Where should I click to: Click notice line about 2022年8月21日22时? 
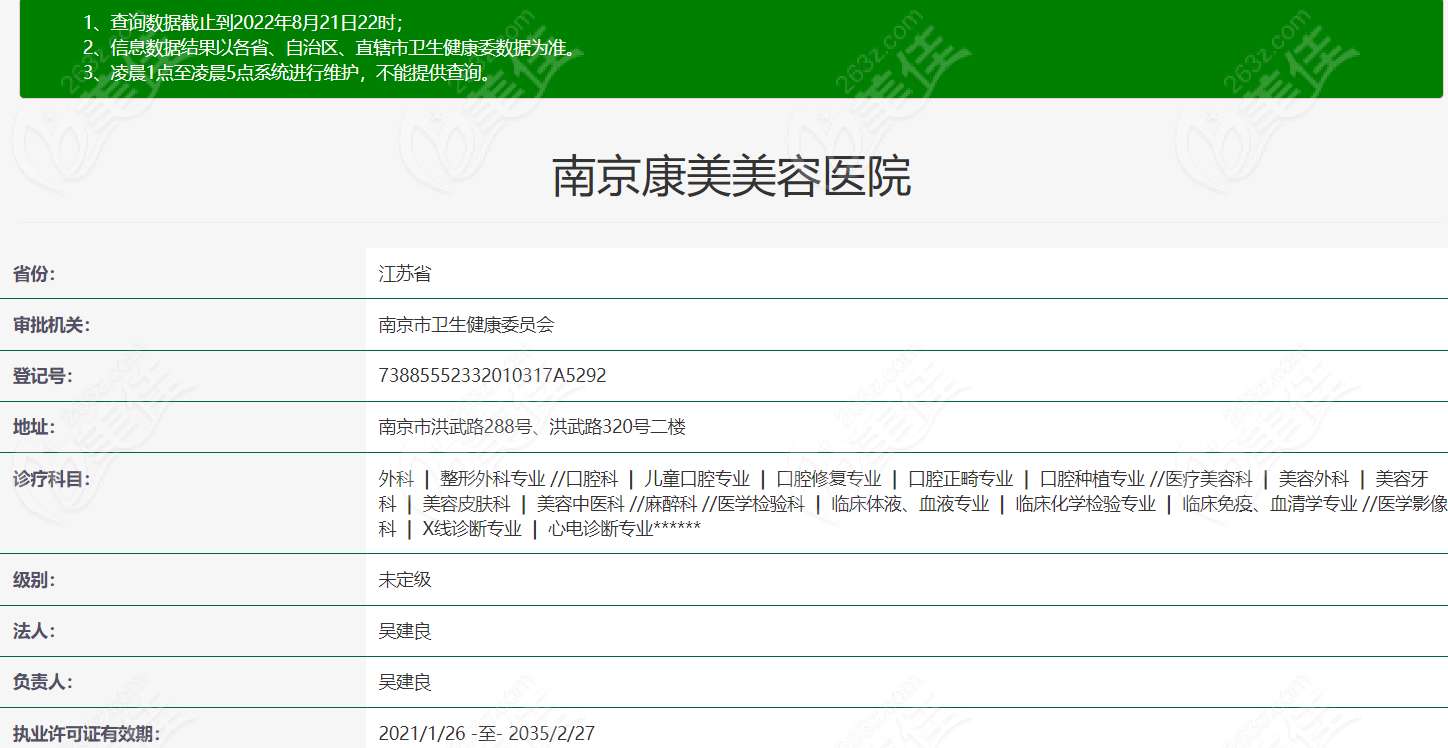(243, 22)
